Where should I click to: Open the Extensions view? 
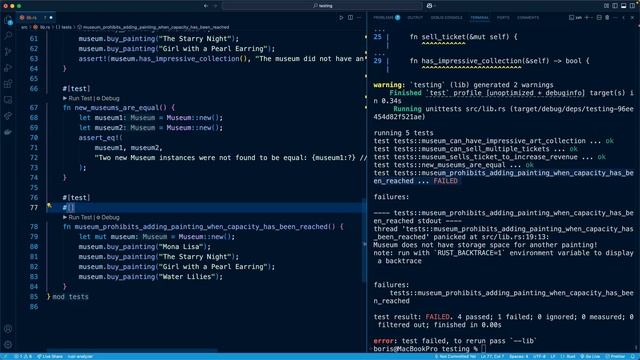coord(8,84)
